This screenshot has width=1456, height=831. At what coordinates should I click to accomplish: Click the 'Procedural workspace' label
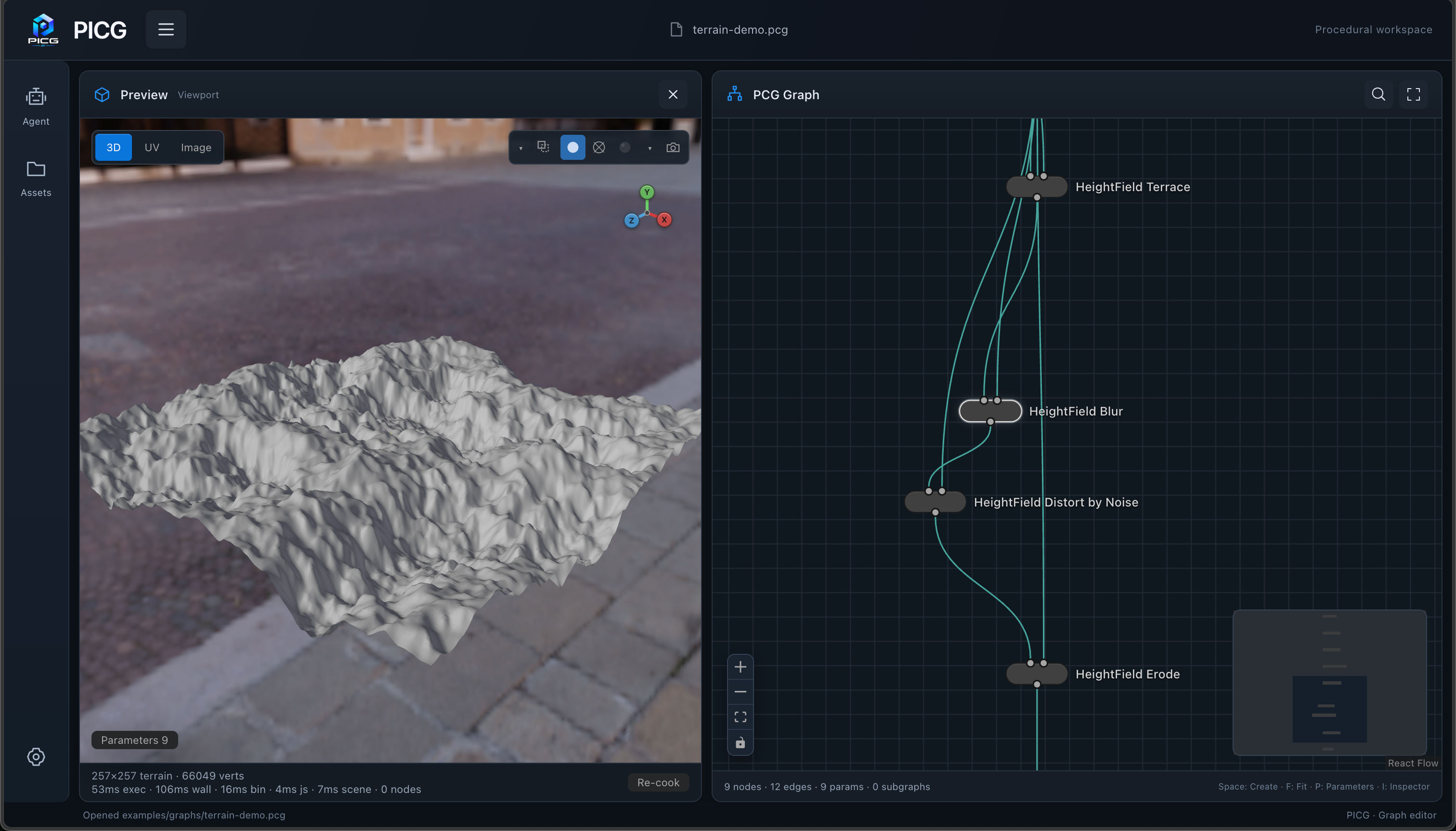(1373, 30)
